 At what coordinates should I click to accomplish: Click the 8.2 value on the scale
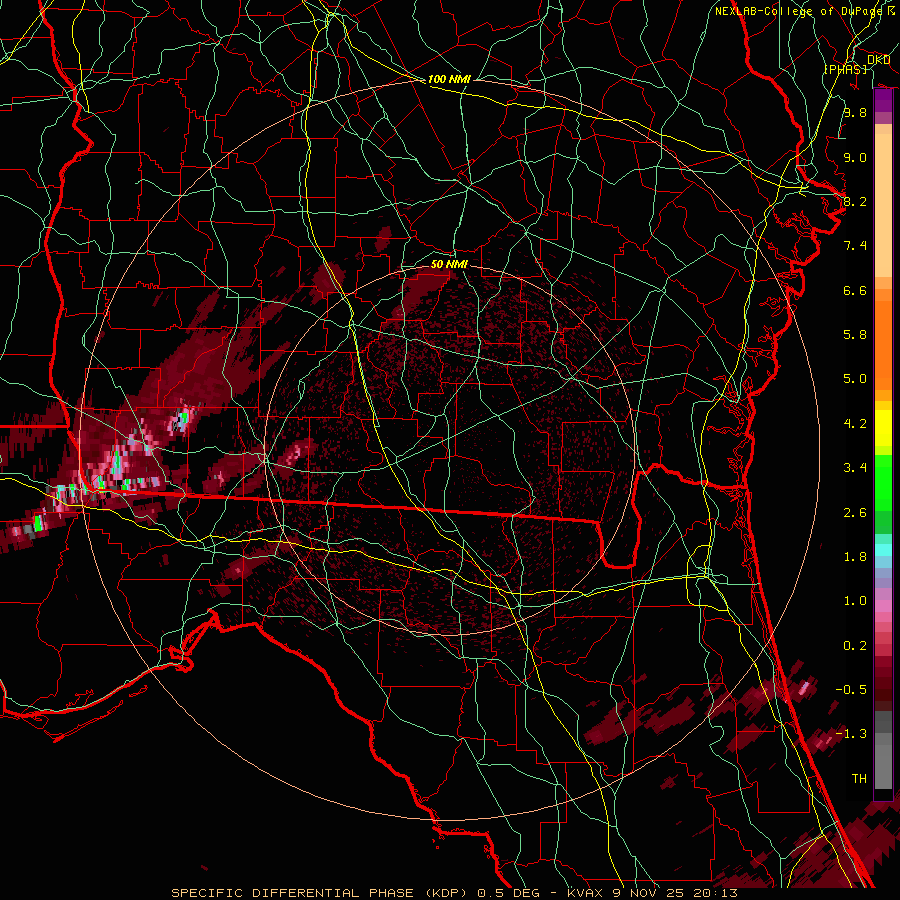[x=855, y=201]
